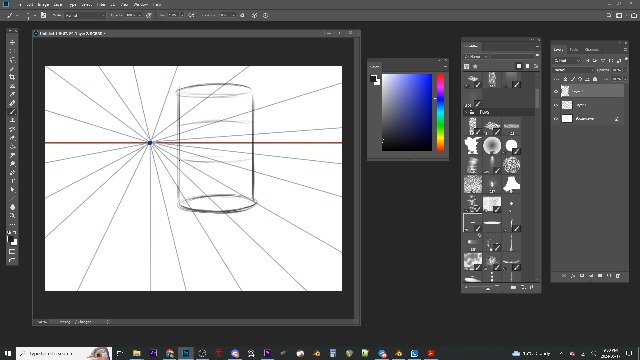Screen dimensions: 640x360
Task: Toggle lock all for layer
Action: [x=595, y=79]
